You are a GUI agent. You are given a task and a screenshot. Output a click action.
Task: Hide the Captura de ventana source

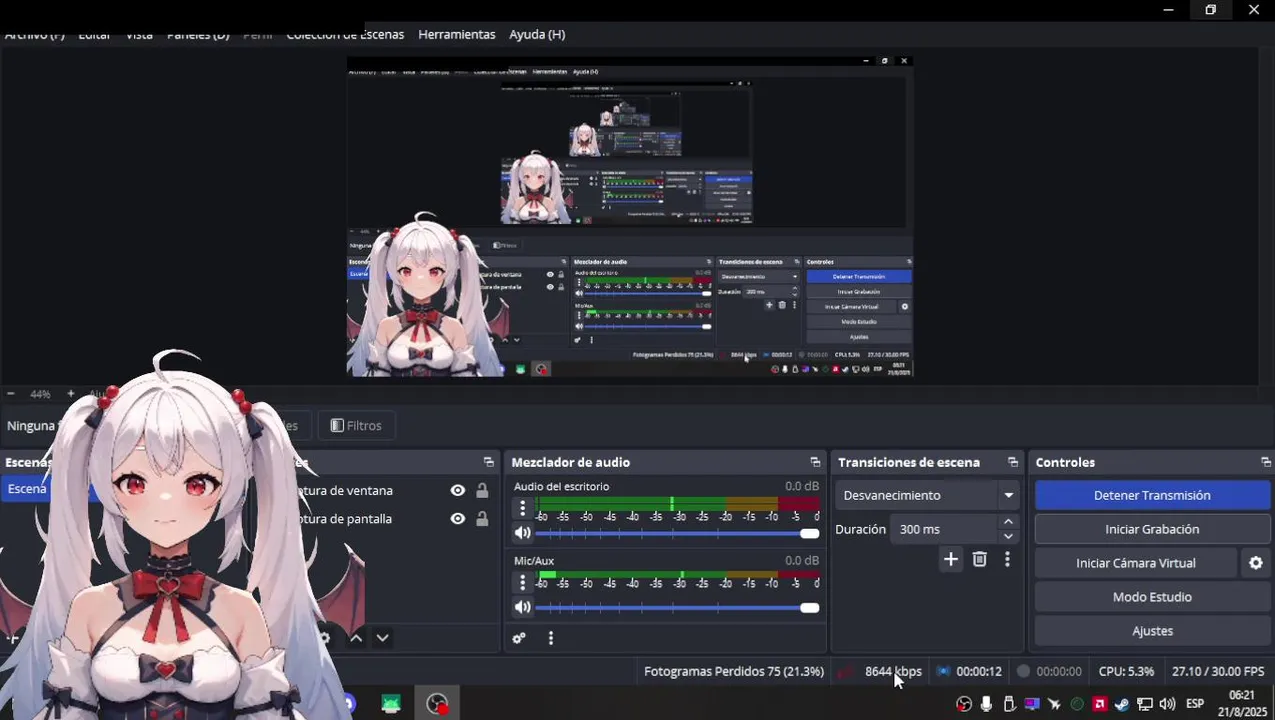[457, 490]
